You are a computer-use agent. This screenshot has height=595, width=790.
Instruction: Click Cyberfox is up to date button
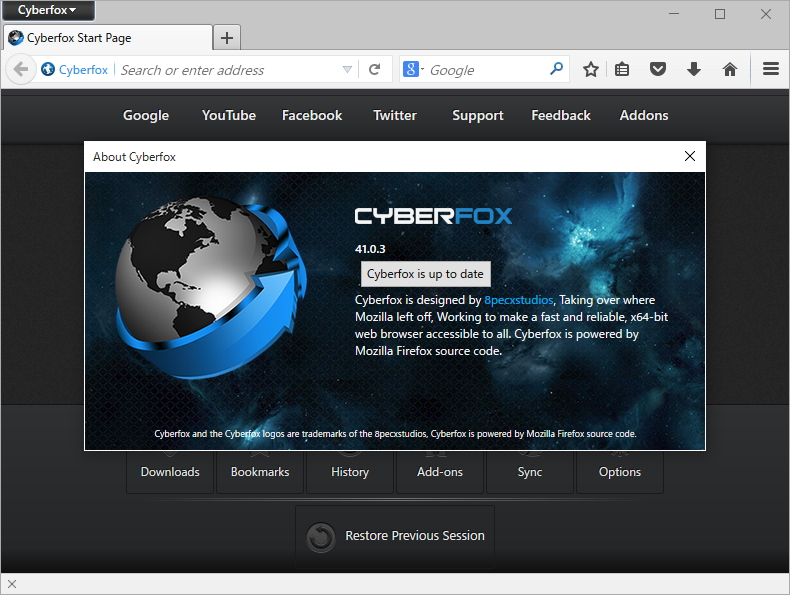click(425, 274)
